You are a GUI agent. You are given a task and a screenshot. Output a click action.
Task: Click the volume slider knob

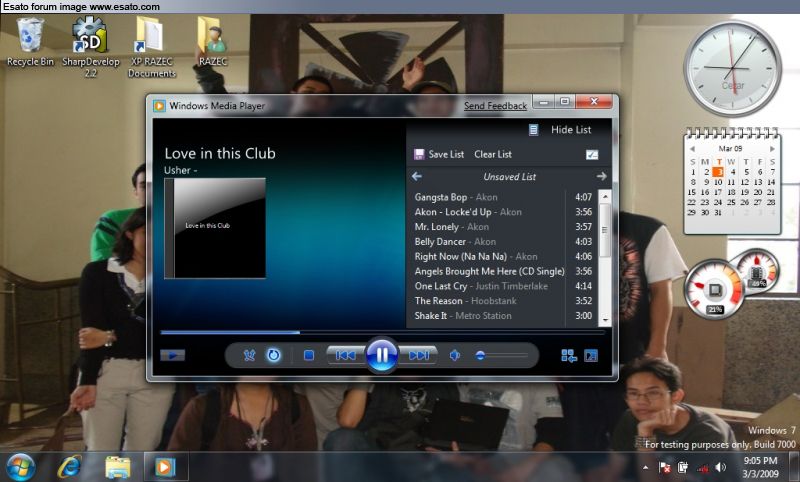tap(480, 356)
